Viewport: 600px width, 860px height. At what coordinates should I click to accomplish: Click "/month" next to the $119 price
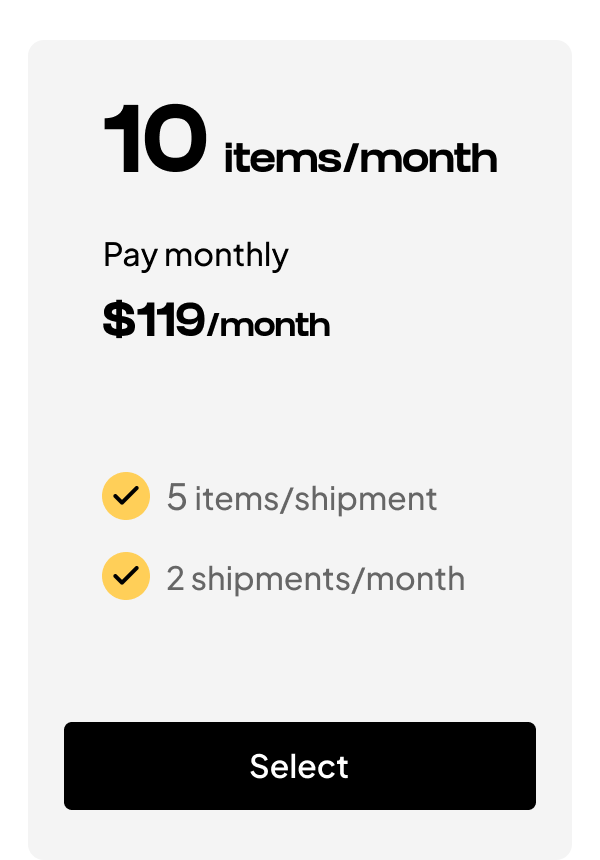tap(268, 325)
